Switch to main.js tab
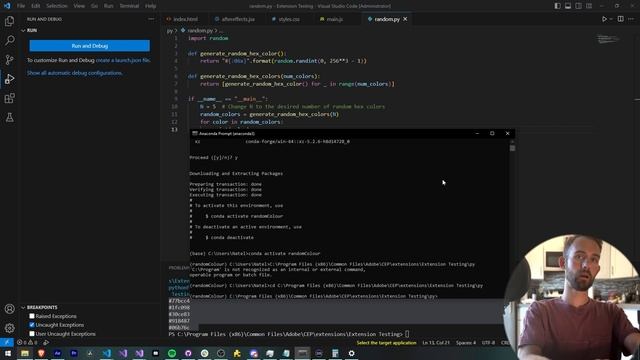Image resolution: width=640 pixels, height=360 pixels. (x=334, y=19)
